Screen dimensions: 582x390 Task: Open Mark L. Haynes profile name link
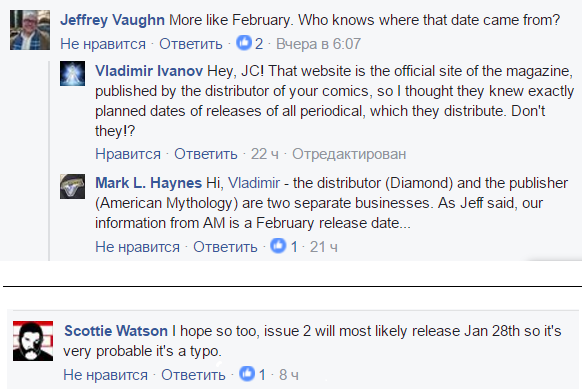(148, 183)
